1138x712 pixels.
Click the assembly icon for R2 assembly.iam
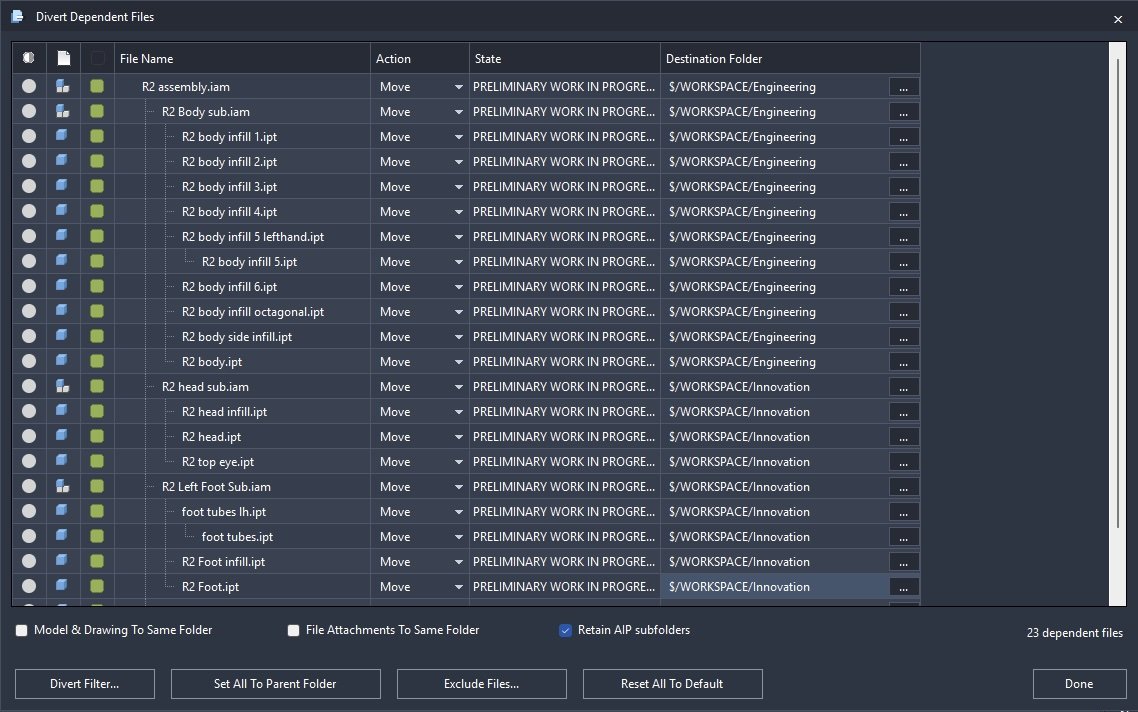[x=62, y=86]
